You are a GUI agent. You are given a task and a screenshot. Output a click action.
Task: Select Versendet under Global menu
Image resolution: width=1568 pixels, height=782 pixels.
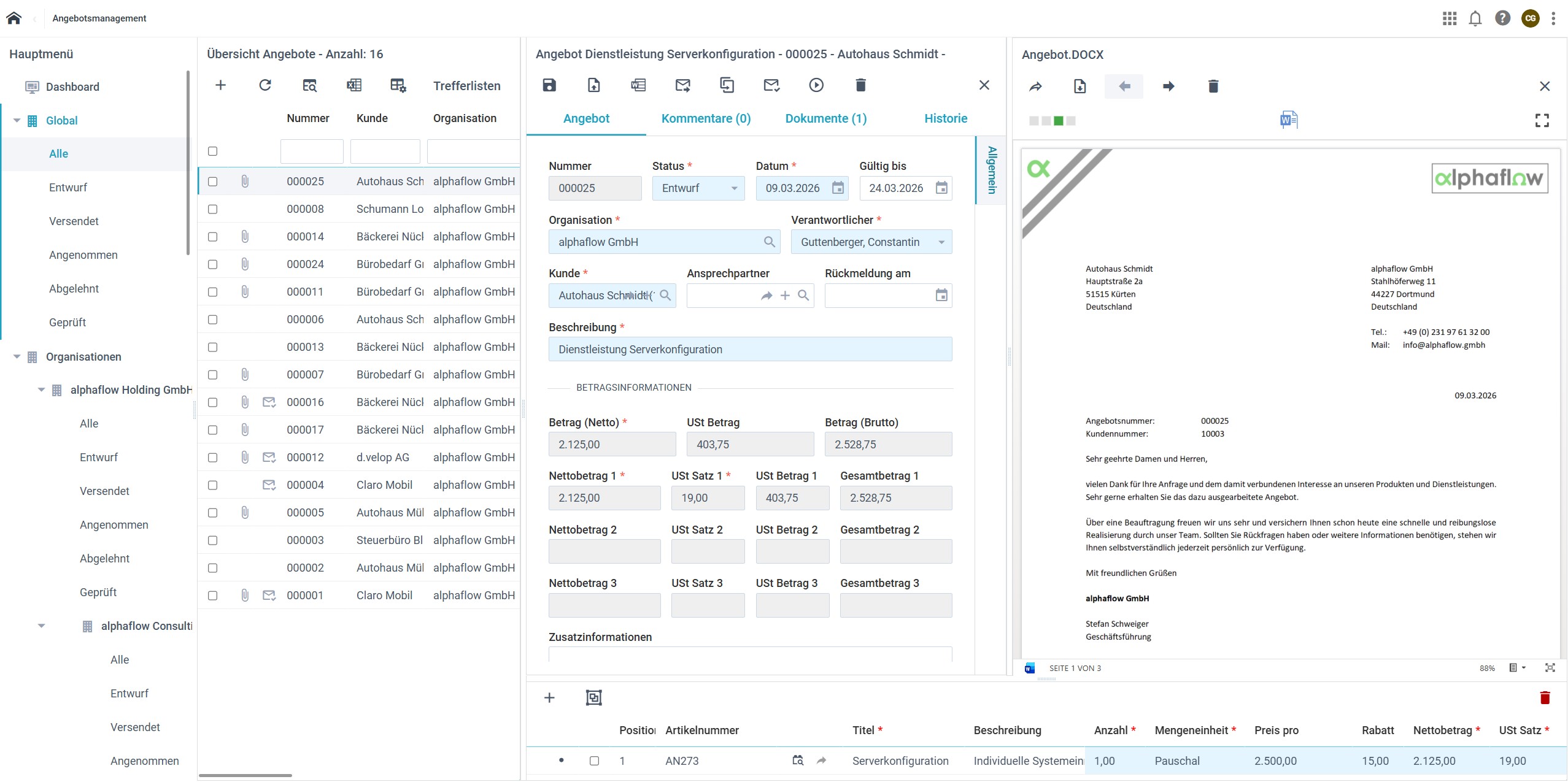click(x=74, y=221)
